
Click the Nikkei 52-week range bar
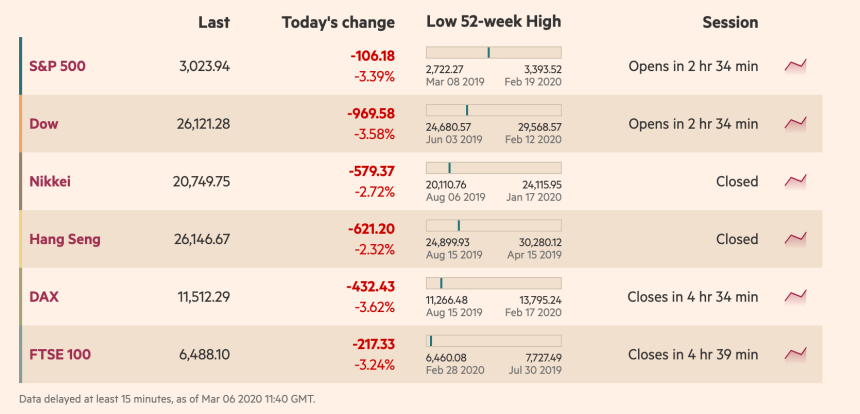click(x=493, y=167)
